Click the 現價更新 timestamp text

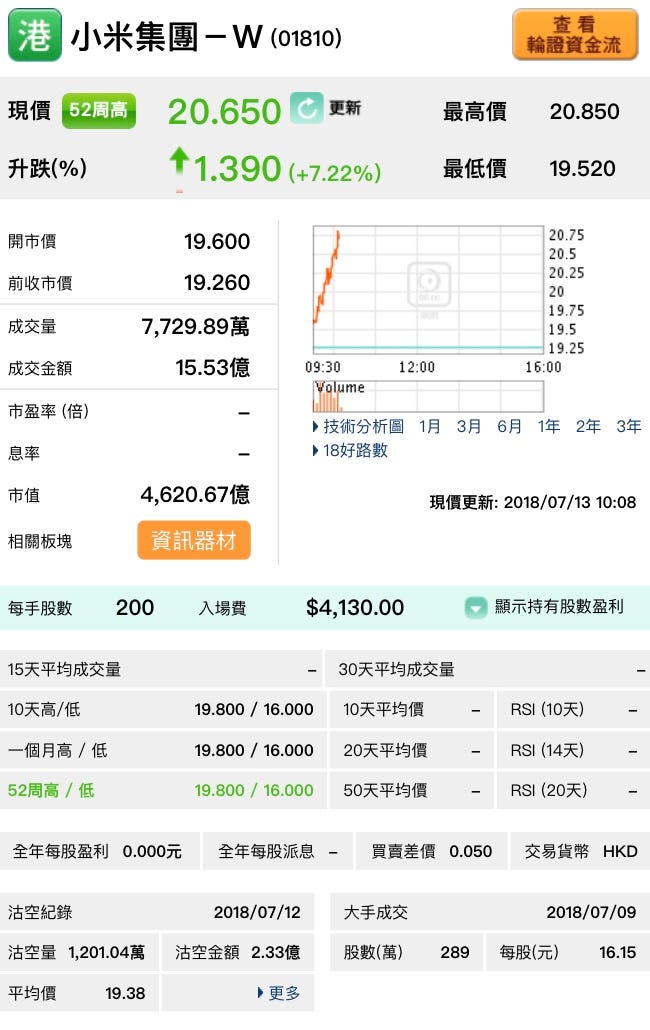tap(532, 503)
